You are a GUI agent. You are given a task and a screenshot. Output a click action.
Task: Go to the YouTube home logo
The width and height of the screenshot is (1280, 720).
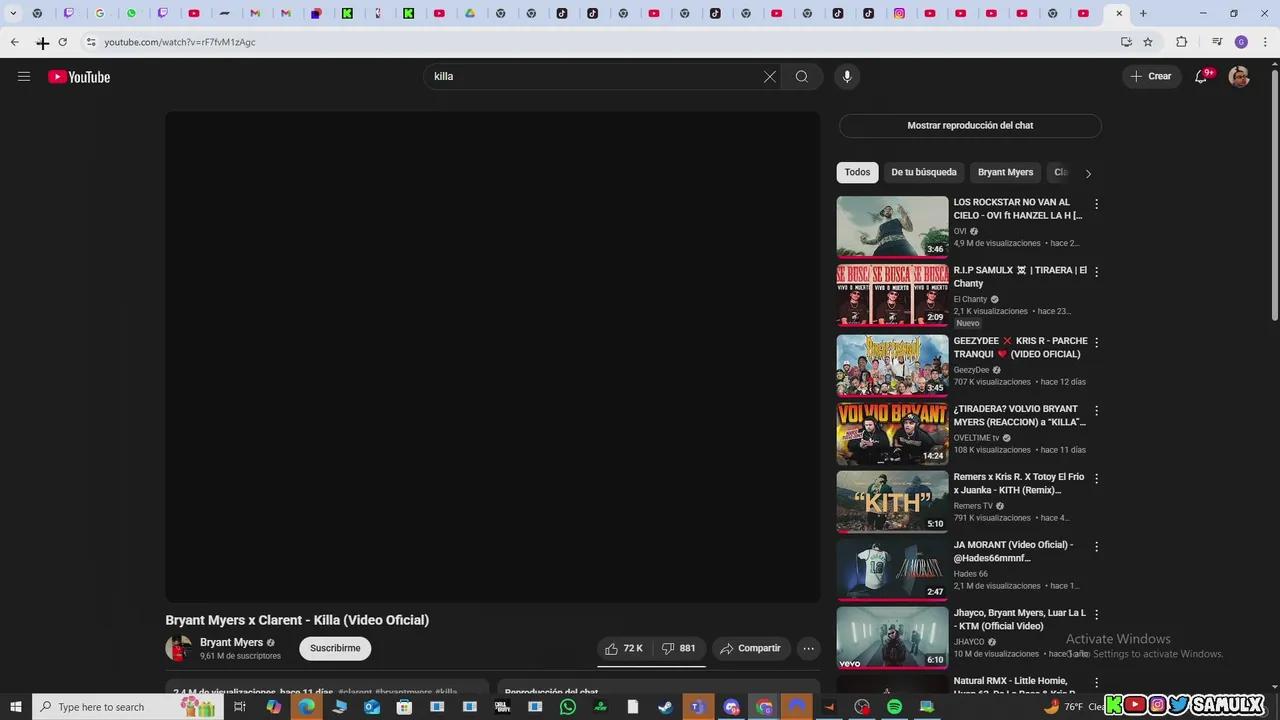(79, 77)
